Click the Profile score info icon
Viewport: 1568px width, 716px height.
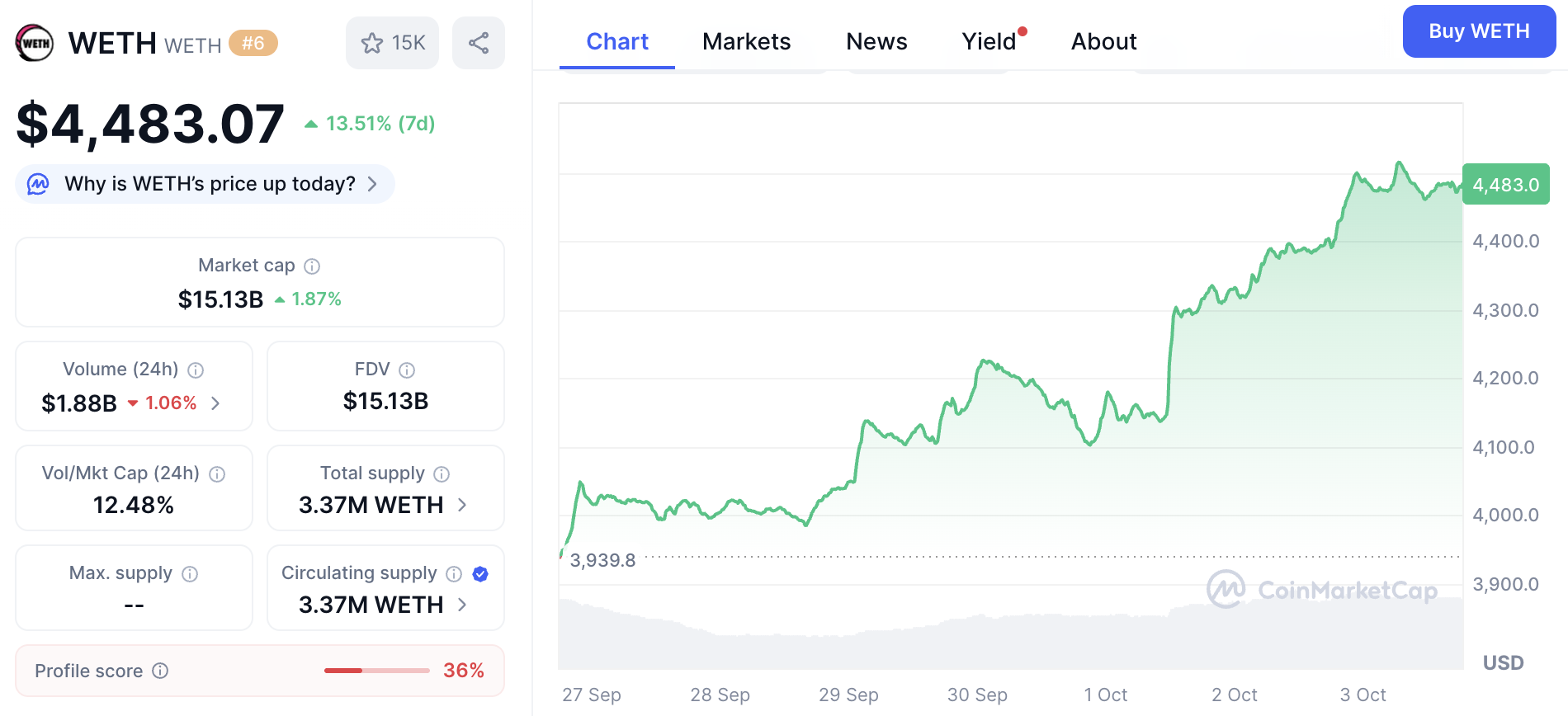(x=162, y=671)
